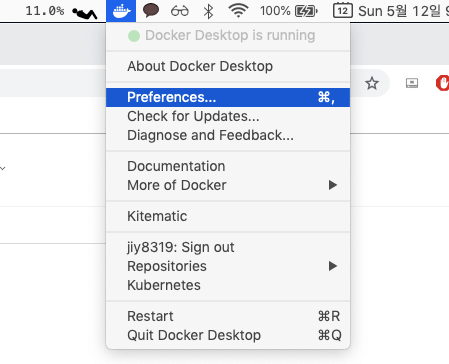Viewport: 449px width, 364px height.
Task: Open Documentation from Docker menu
Action: [x=228, y=166]
